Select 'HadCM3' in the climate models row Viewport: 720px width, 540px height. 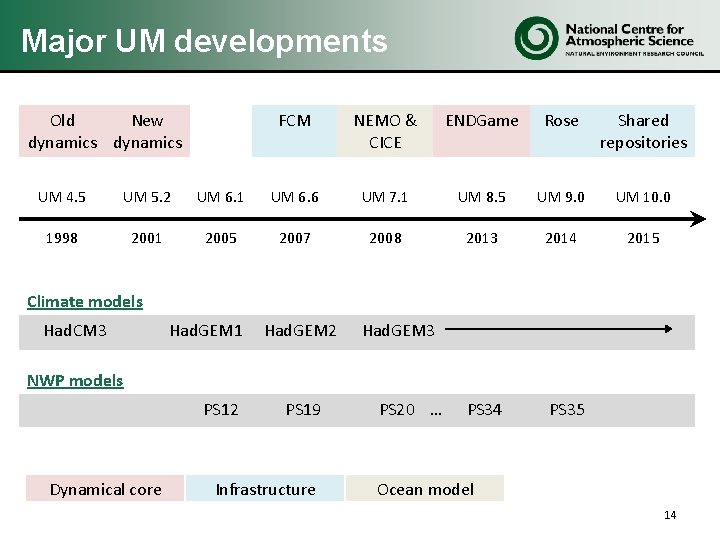(75, 330)
